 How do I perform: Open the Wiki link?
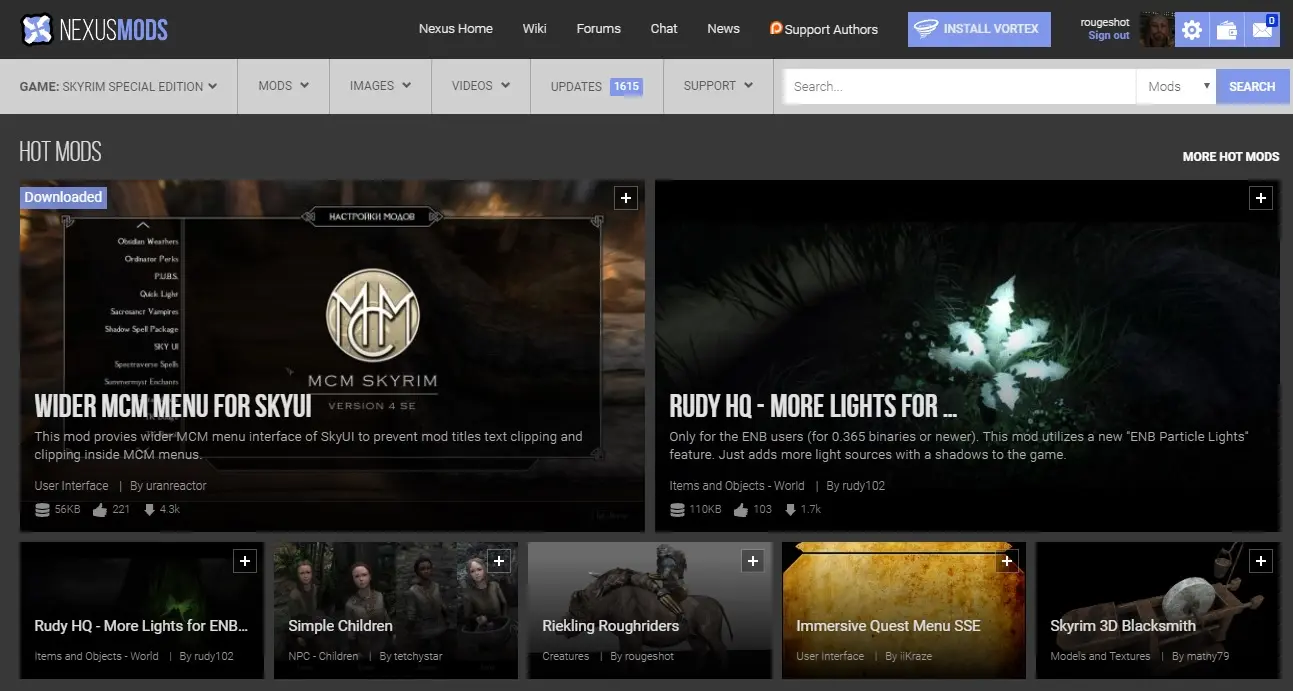534,29
